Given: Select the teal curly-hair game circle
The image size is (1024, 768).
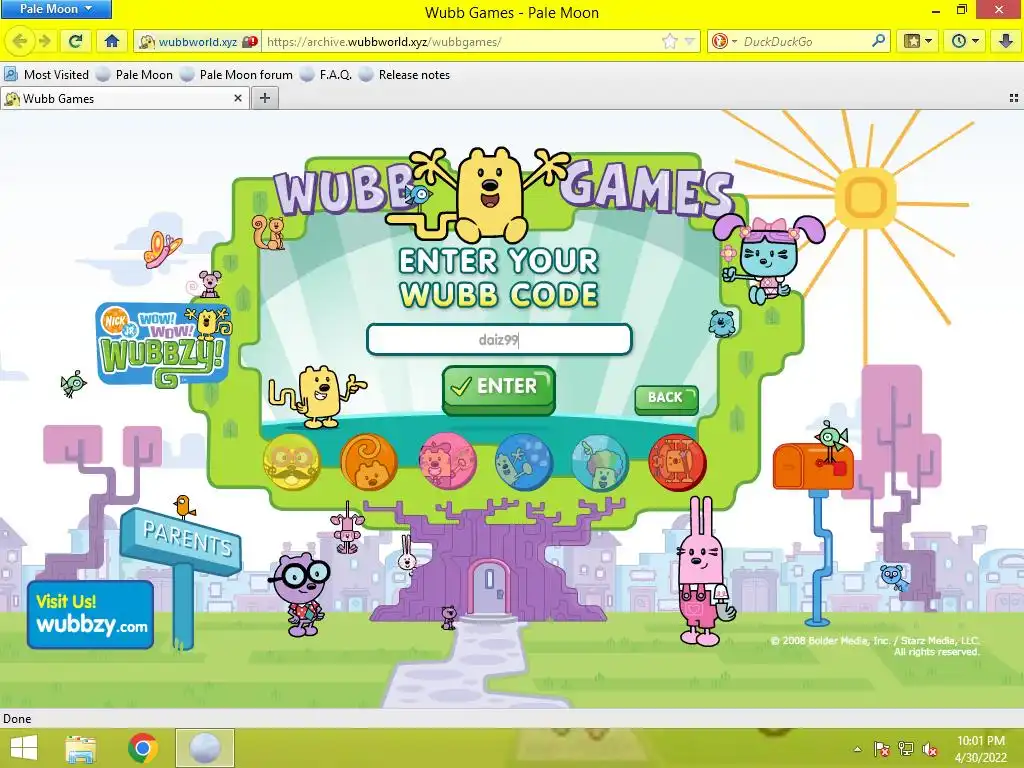Looking at the screenshot, I should 600,463.
